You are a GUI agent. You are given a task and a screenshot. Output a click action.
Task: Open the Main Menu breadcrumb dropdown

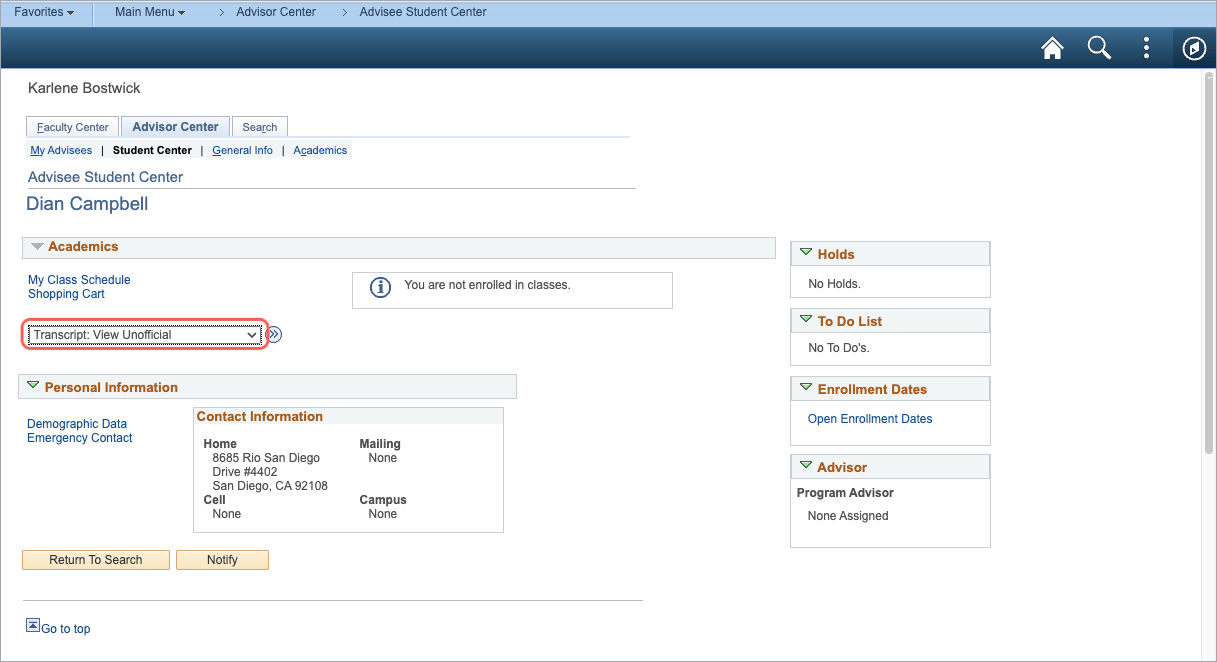(149, 12)
